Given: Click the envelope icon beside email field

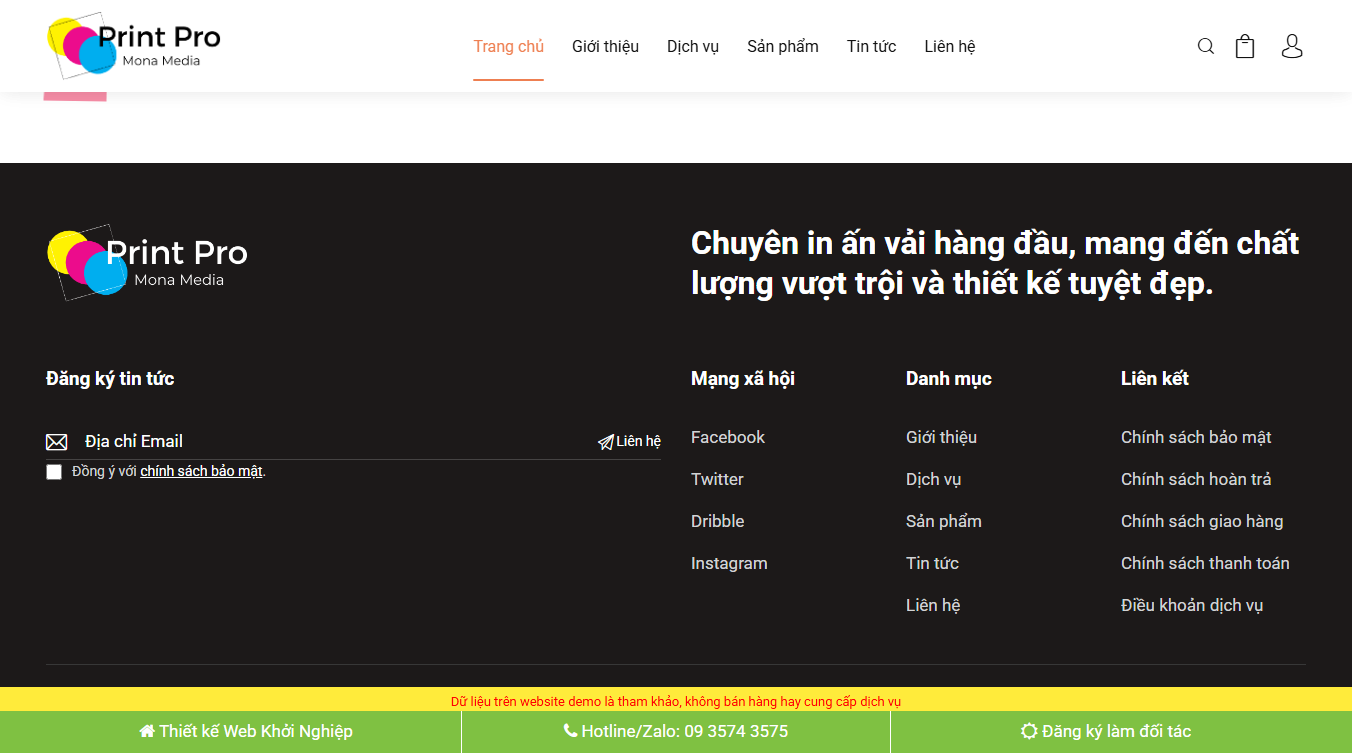Looking at the screenshot, I should coord(57,442).
